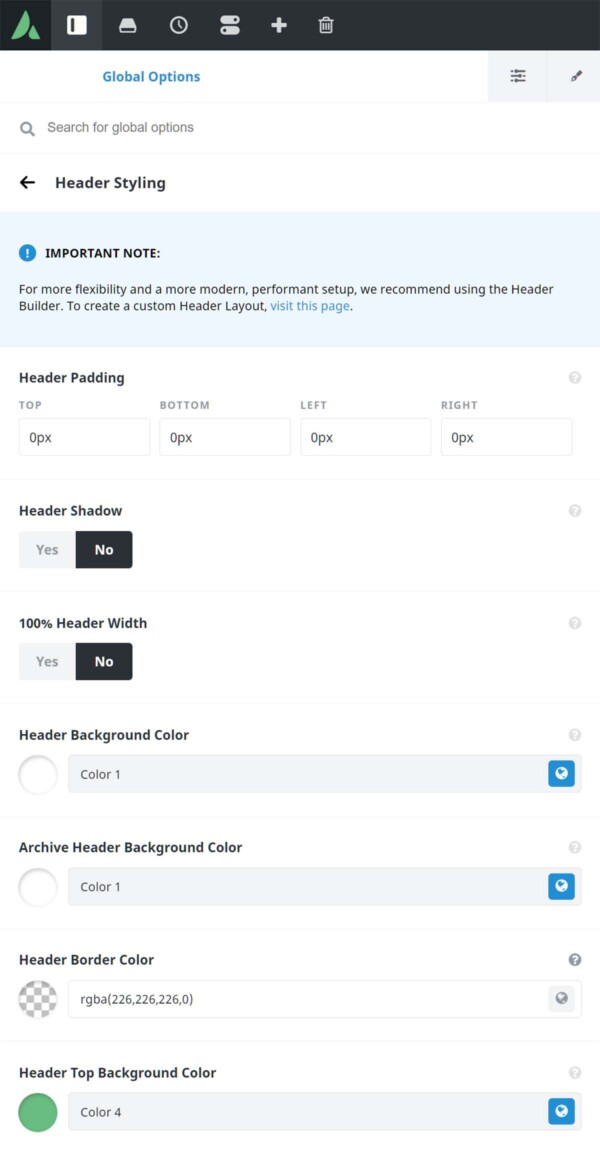
Task: Open the Header Background Color global dropdown
Action: pyautogui.click(x=561, y=773)
